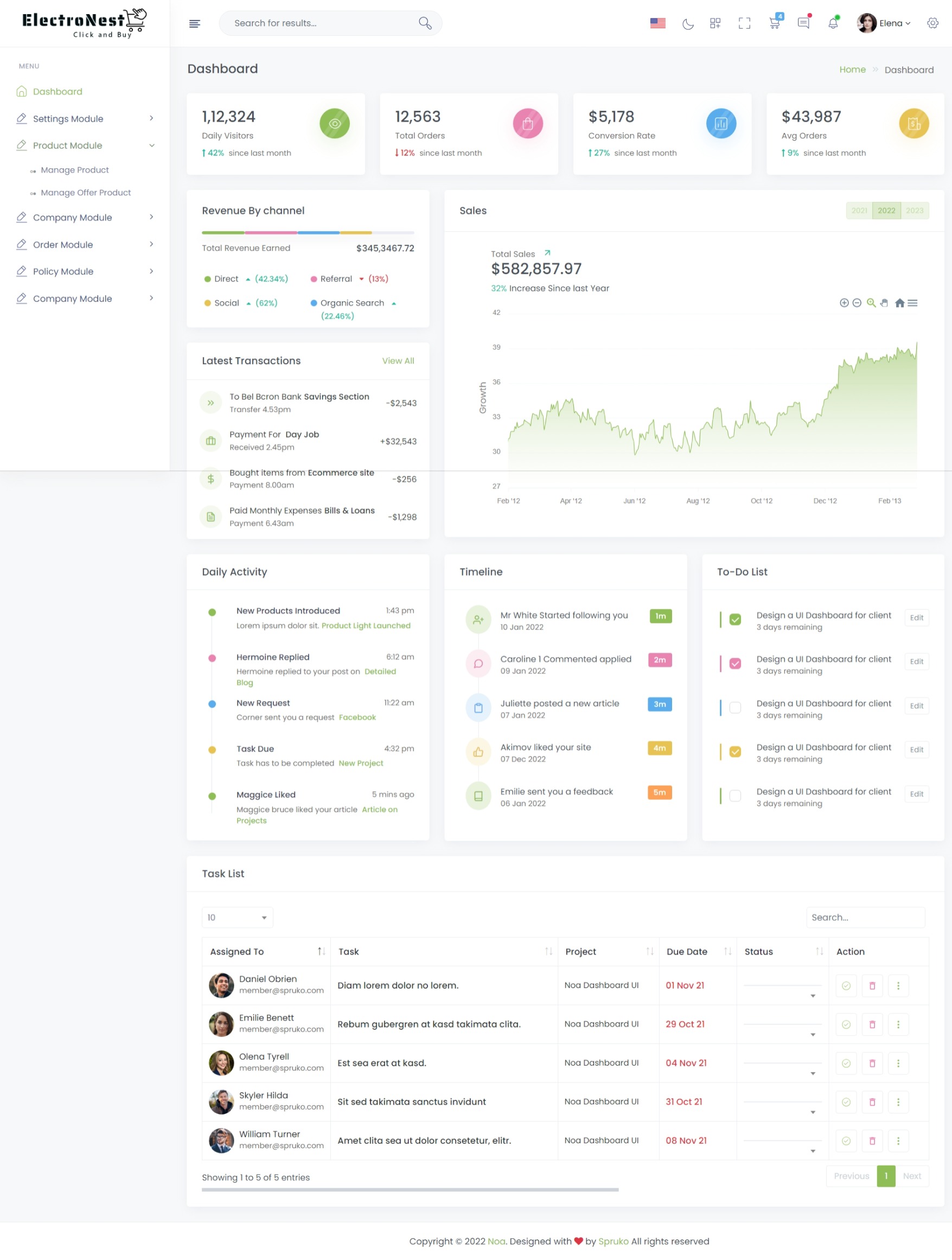Open the shopping cart icon in header
This screenshot has width=952, height=1260.
click(774, 23)
